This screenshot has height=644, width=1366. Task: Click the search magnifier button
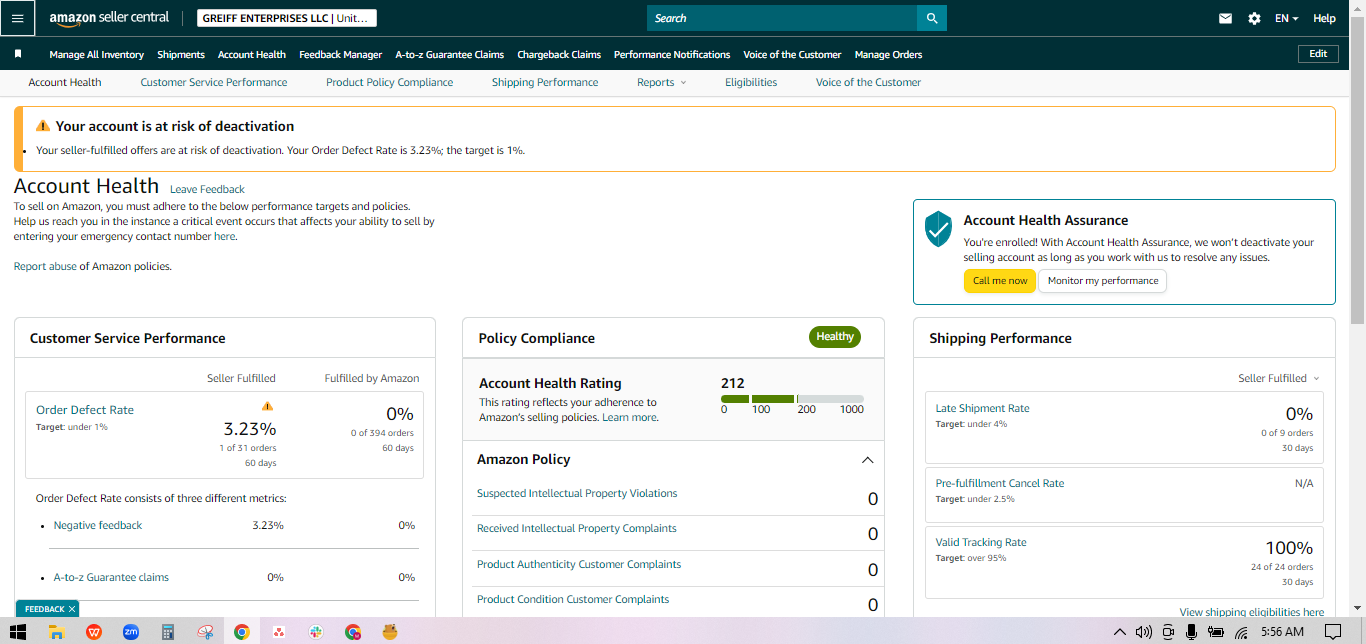coord(932,18)
